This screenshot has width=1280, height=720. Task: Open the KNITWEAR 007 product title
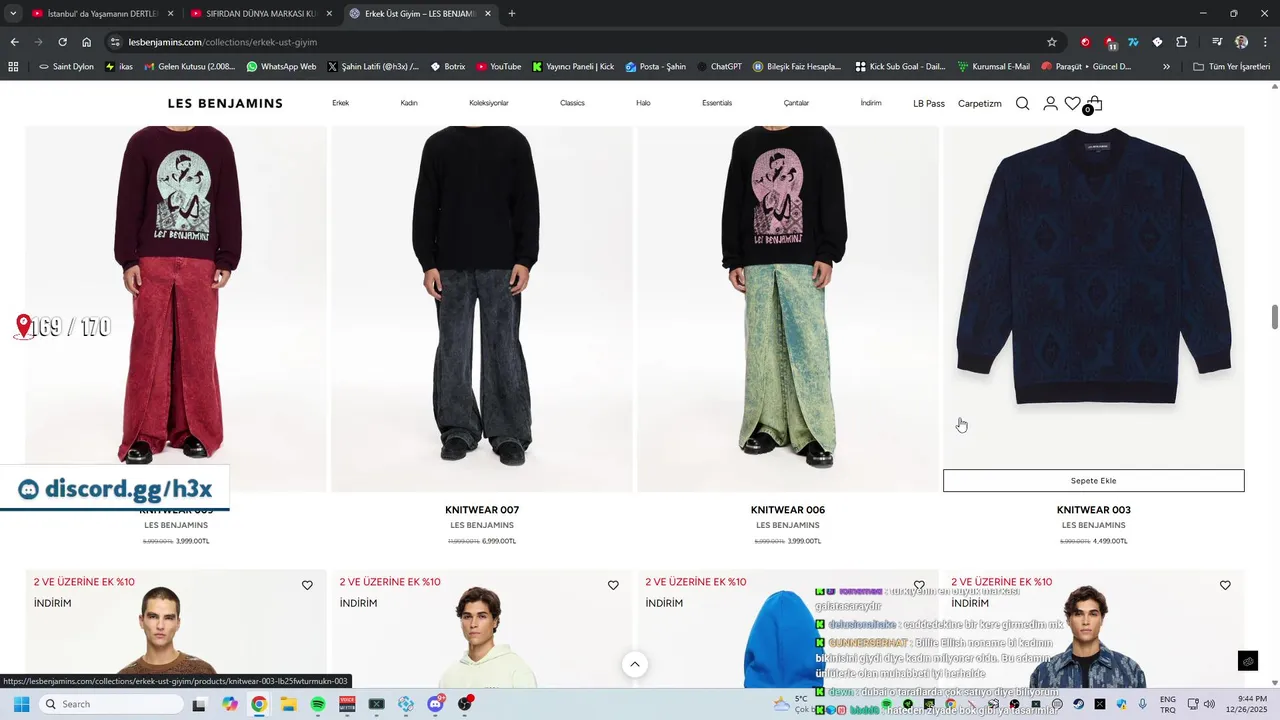[482, 510]
